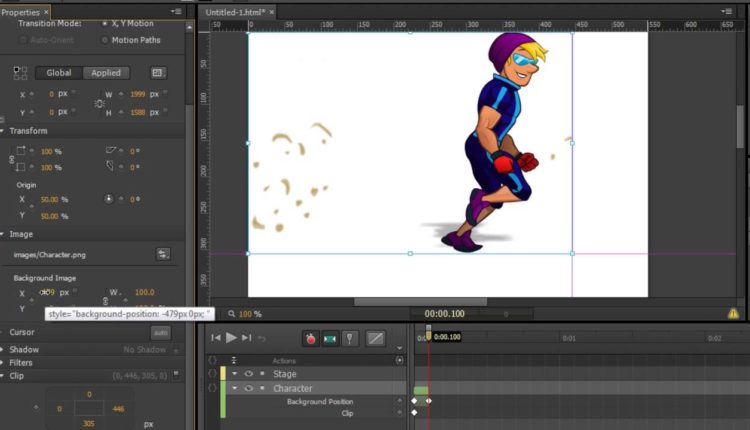
Task: Toggle link scale constraint icon
Action: pyautogui.click(x=12, y=159)
